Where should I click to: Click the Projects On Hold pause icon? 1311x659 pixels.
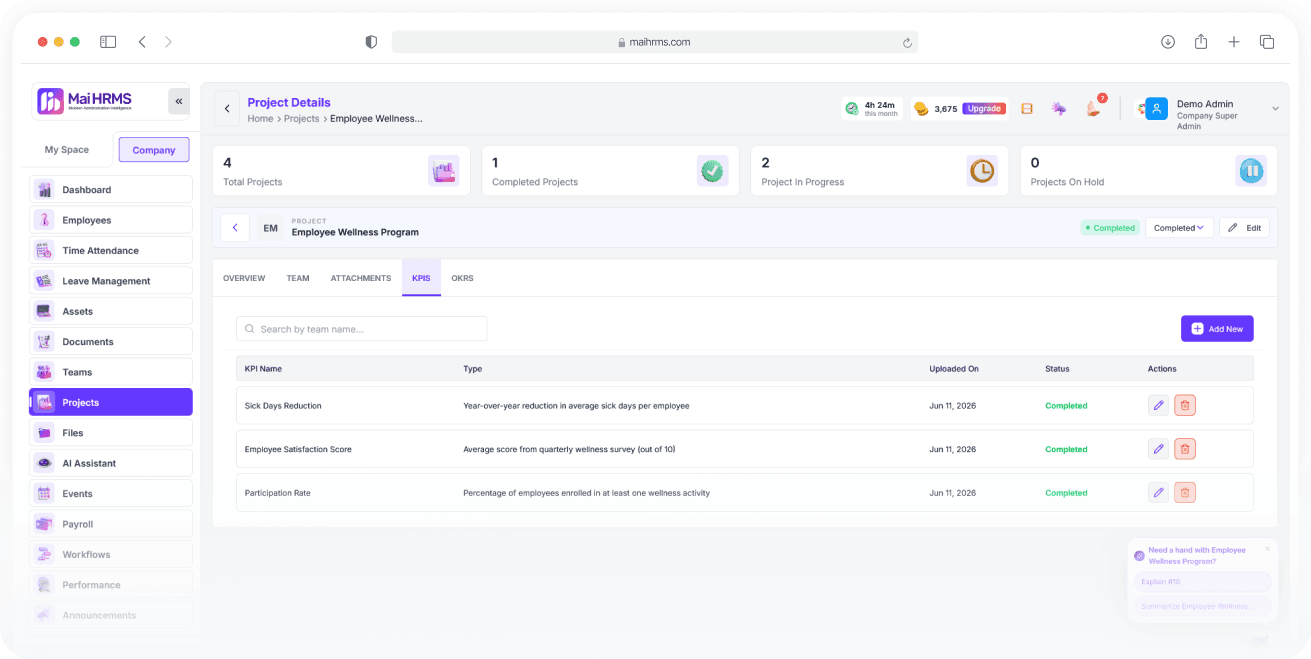click(1251, 171)
